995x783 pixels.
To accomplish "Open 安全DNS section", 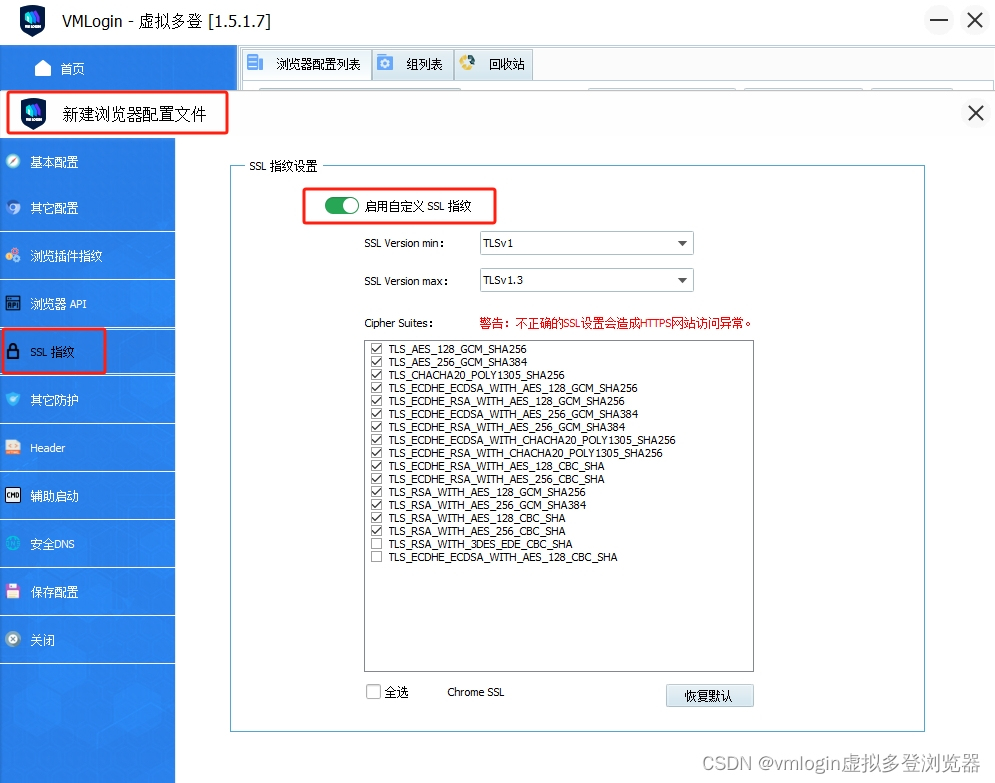I will click(88, 544).
